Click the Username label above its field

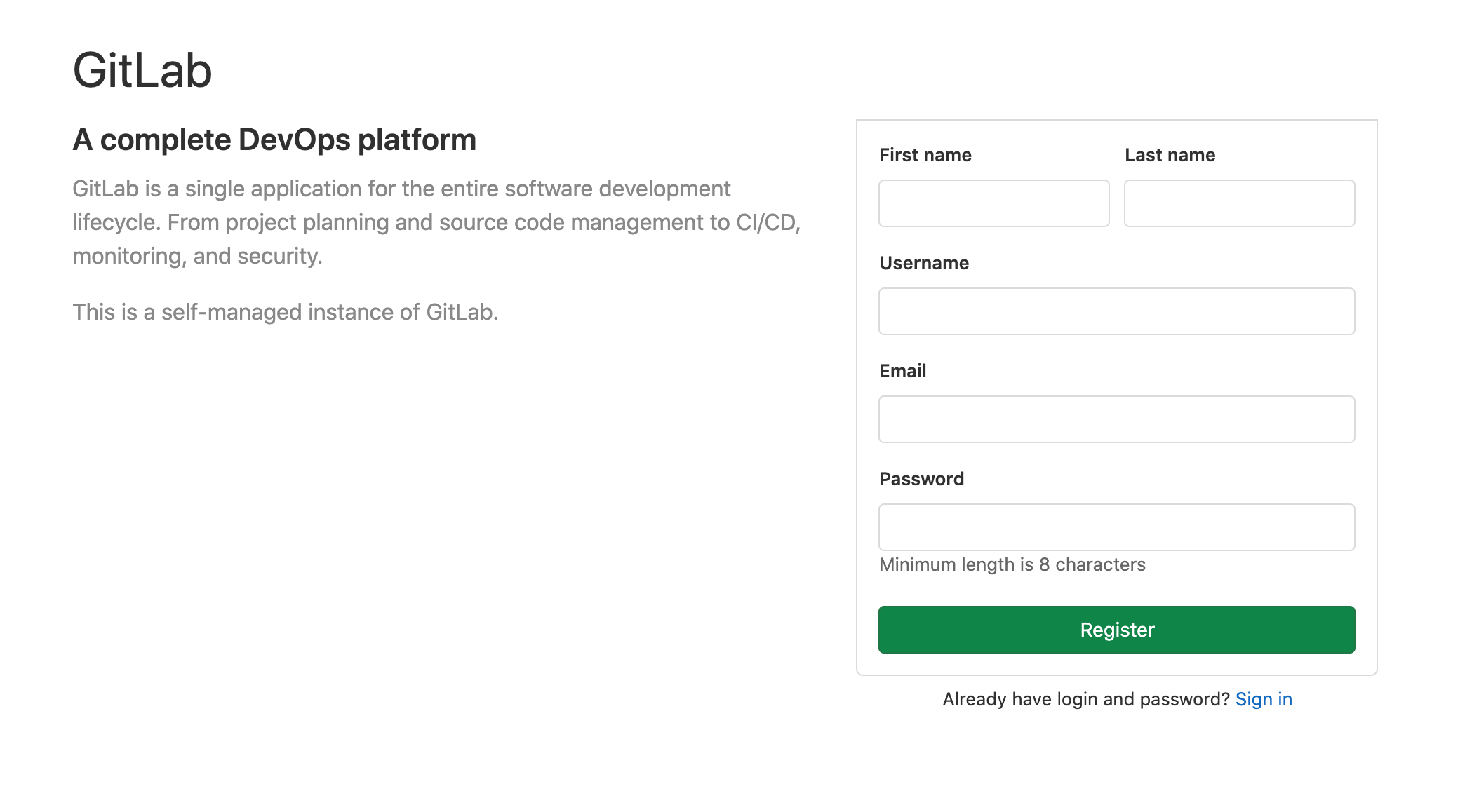(923, 263)
